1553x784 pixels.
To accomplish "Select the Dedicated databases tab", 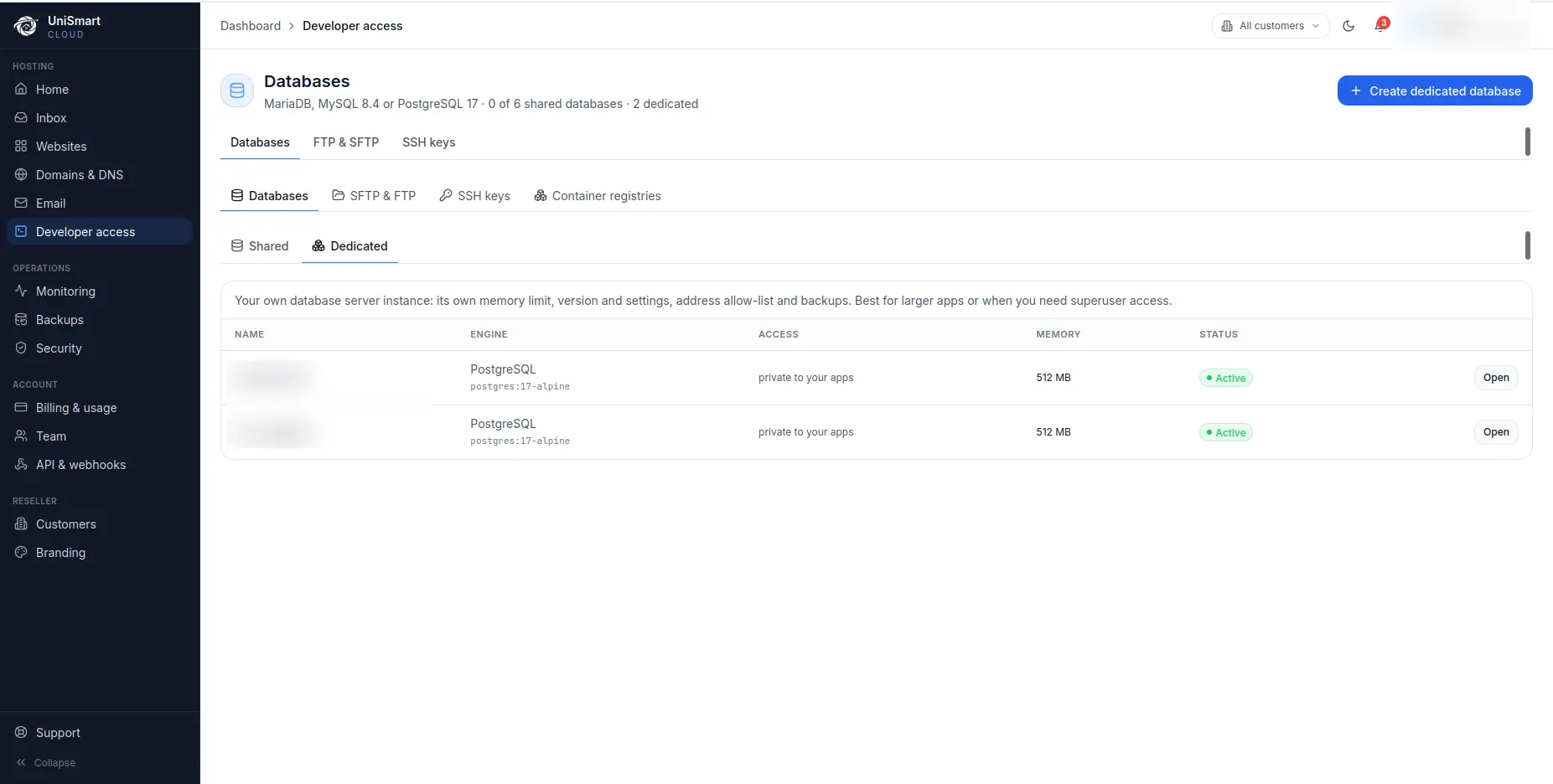I will coord(349,246).
